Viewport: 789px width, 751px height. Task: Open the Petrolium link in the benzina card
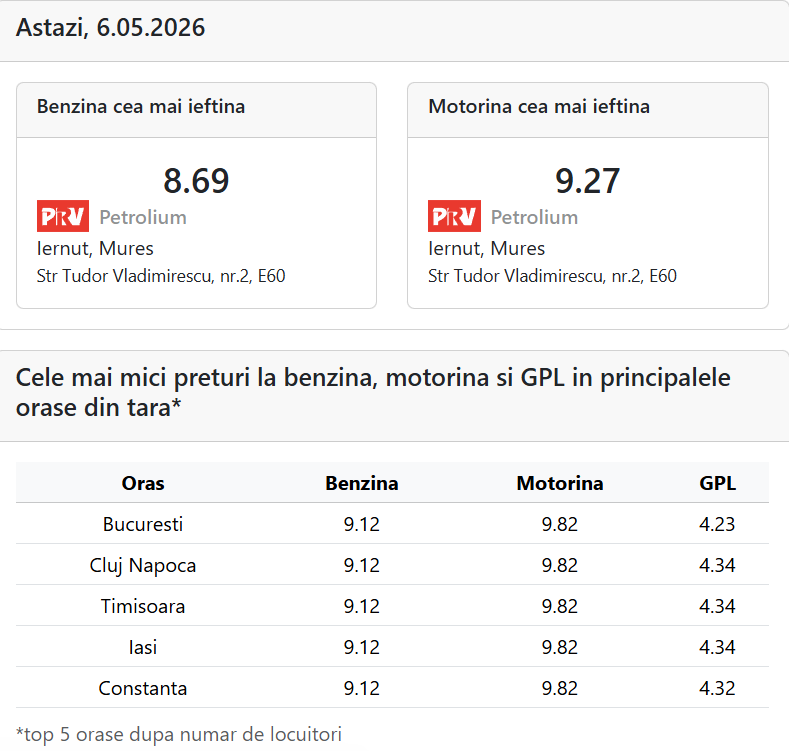pos(143,217)
